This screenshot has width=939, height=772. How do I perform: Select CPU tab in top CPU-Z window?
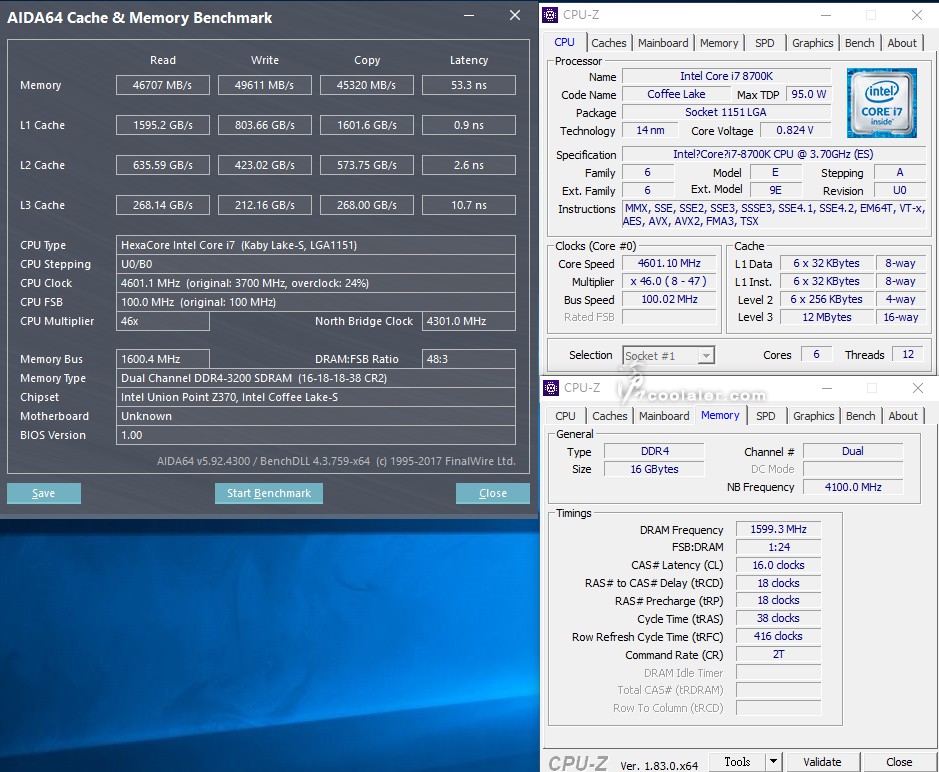(564, 43)
